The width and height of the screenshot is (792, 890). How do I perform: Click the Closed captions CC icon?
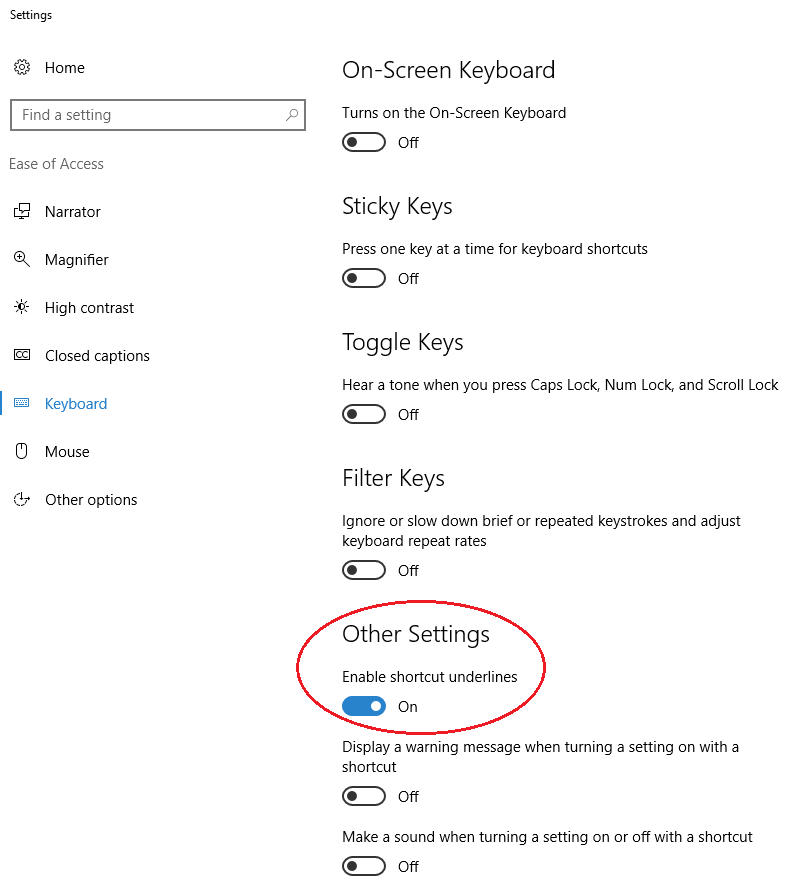click(21, 356)
